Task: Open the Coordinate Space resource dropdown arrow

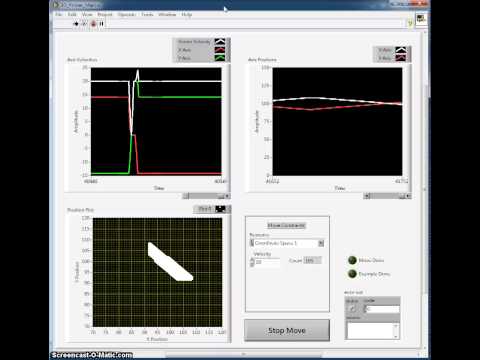Action: [321, 243]
